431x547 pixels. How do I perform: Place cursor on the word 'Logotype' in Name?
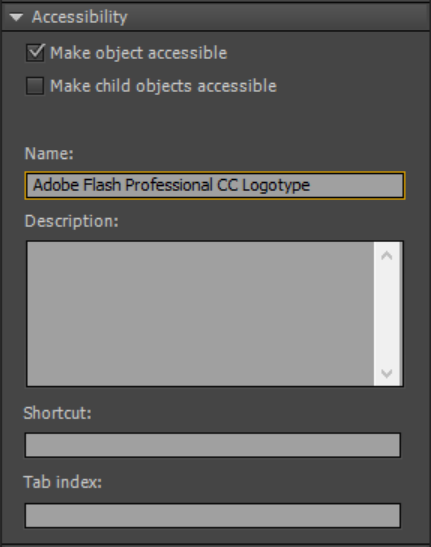pyautogui.click(x=276, y=185)
